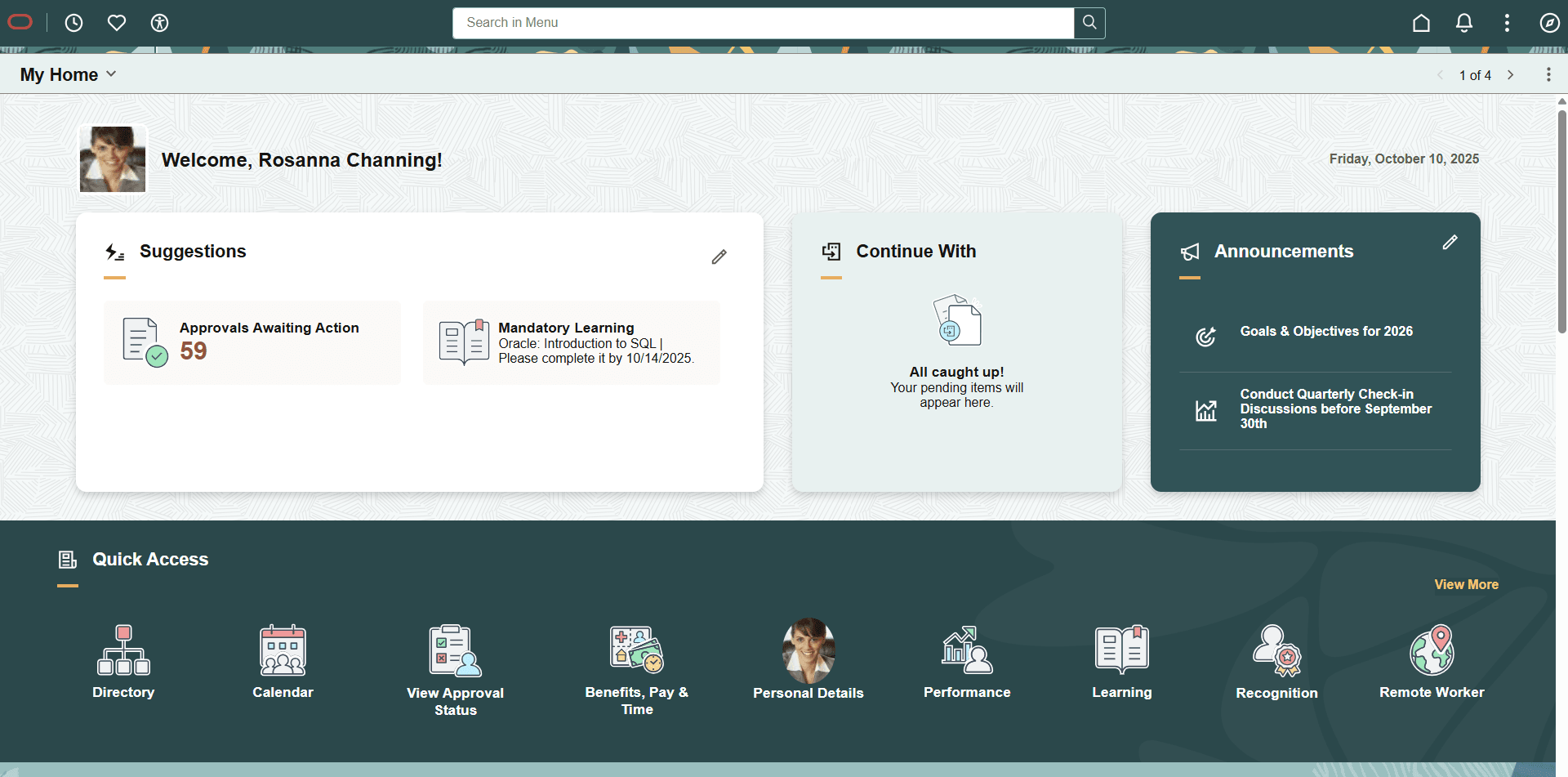
Task: Click the Calendar label
Action: click(x=283, y=693)
